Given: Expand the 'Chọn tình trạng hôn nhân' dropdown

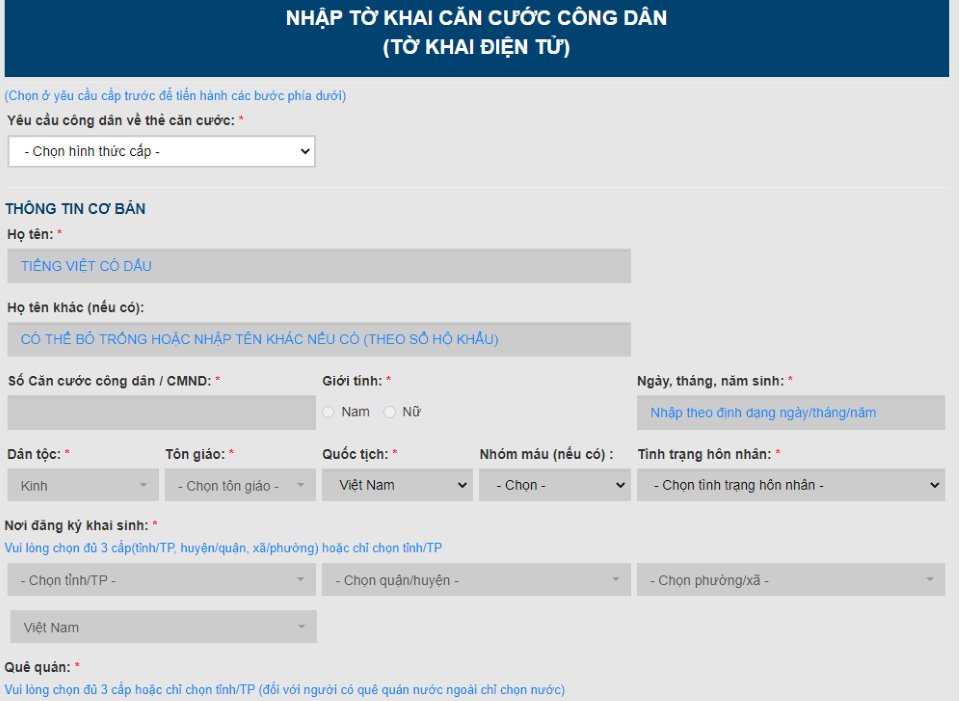Looking at the screenshot, I should click(790, 485).
